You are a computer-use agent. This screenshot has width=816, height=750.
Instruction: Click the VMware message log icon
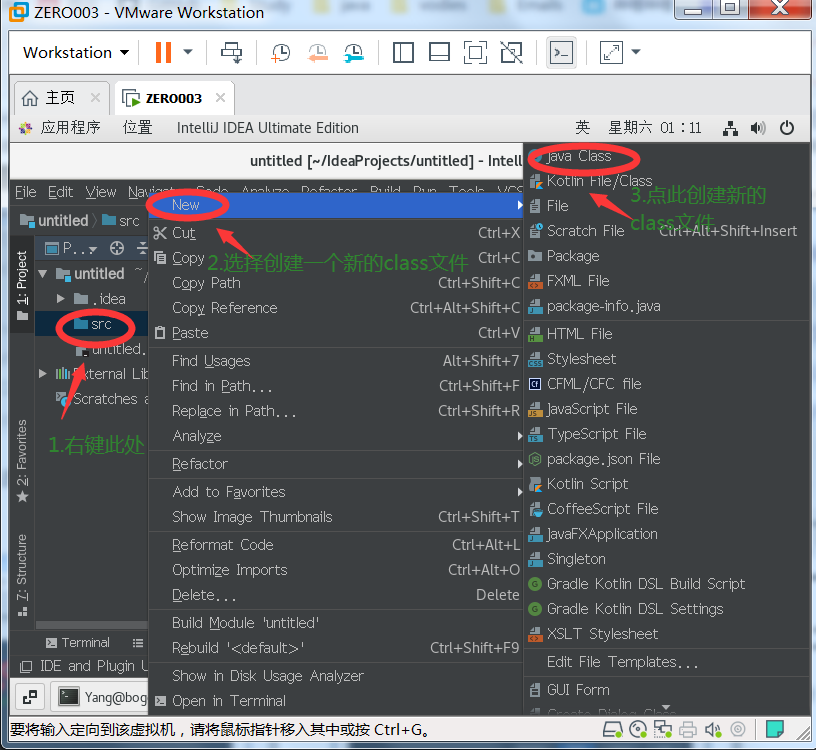775,730
